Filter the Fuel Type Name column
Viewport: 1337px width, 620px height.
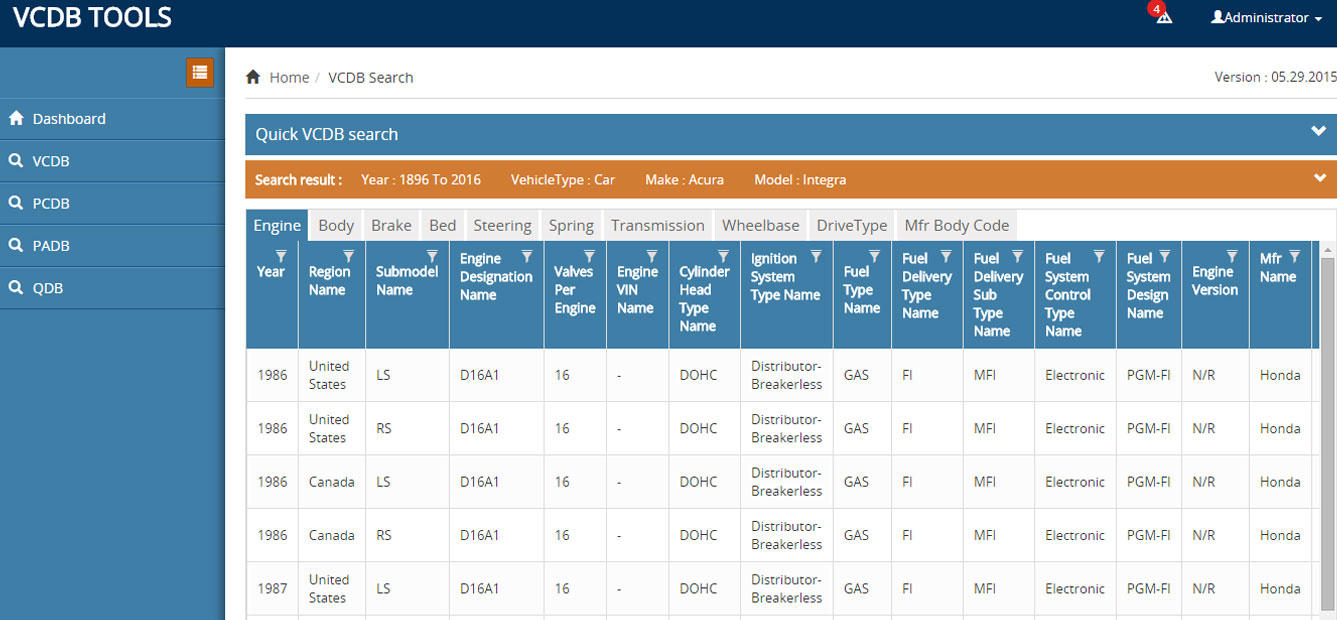click(x=874, y=256)
